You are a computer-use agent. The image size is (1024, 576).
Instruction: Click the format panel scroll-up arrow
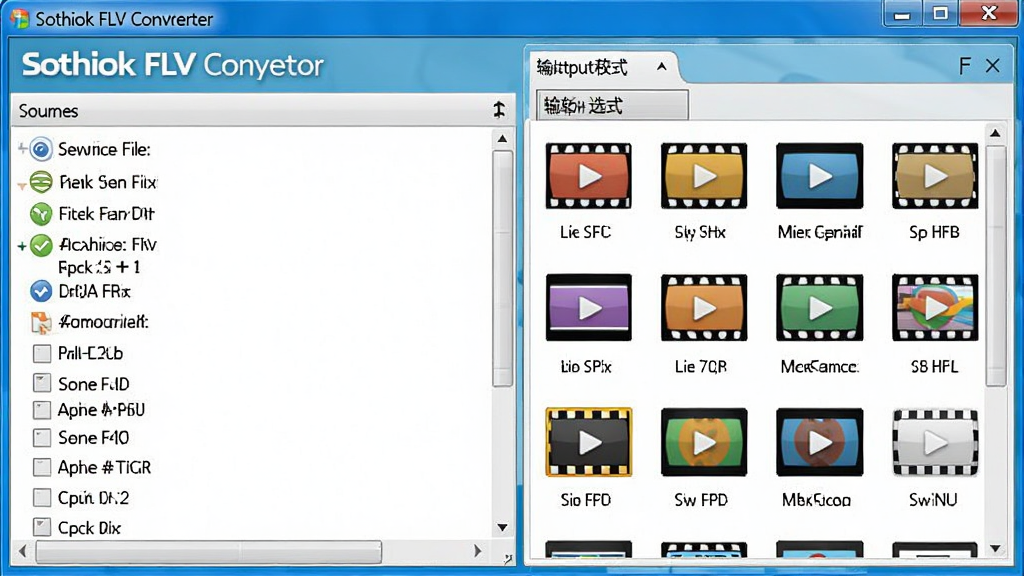(x=995, y=134)
